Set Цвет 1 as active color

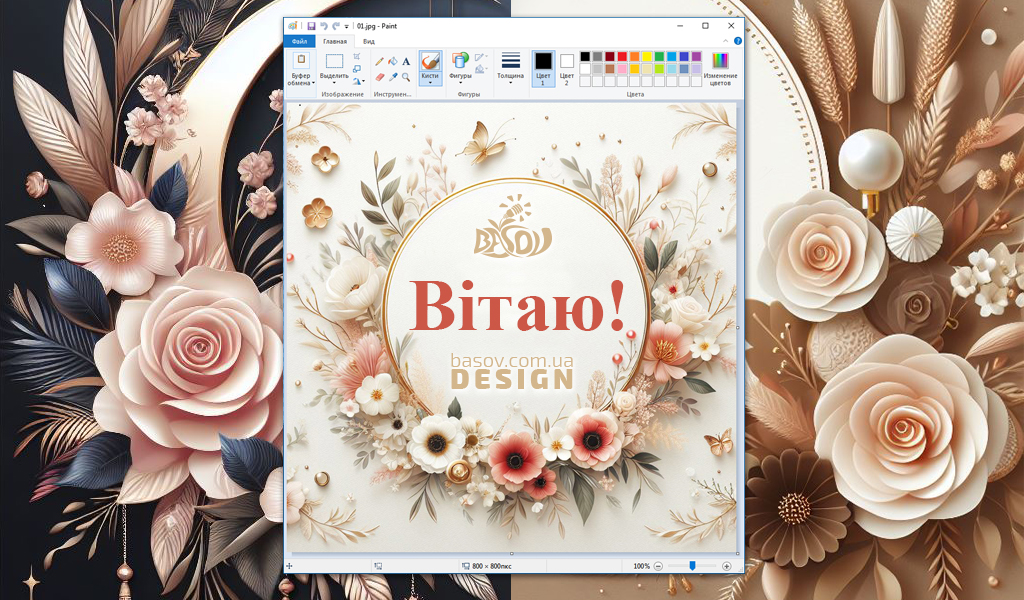coord(543,67)
